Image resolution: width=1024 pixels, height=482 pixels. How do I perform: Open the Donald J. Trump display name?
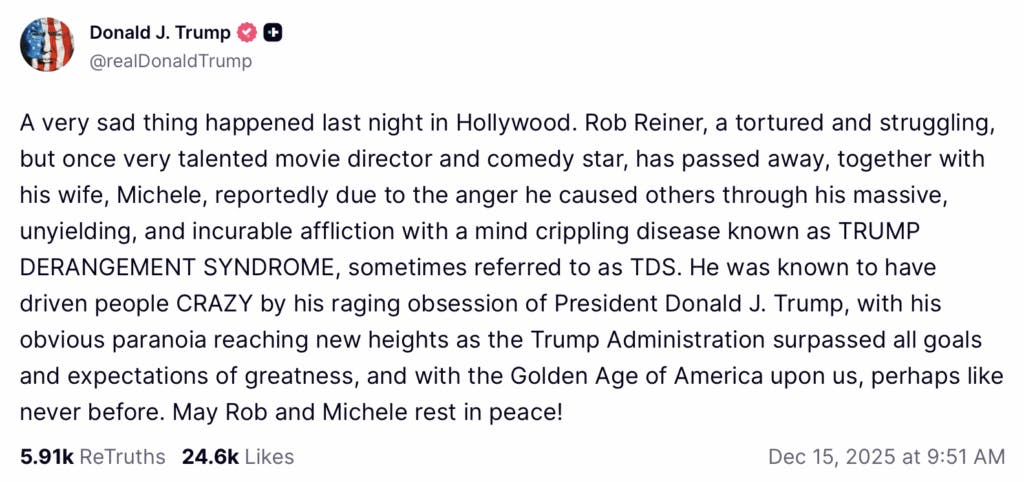(159, 33)
